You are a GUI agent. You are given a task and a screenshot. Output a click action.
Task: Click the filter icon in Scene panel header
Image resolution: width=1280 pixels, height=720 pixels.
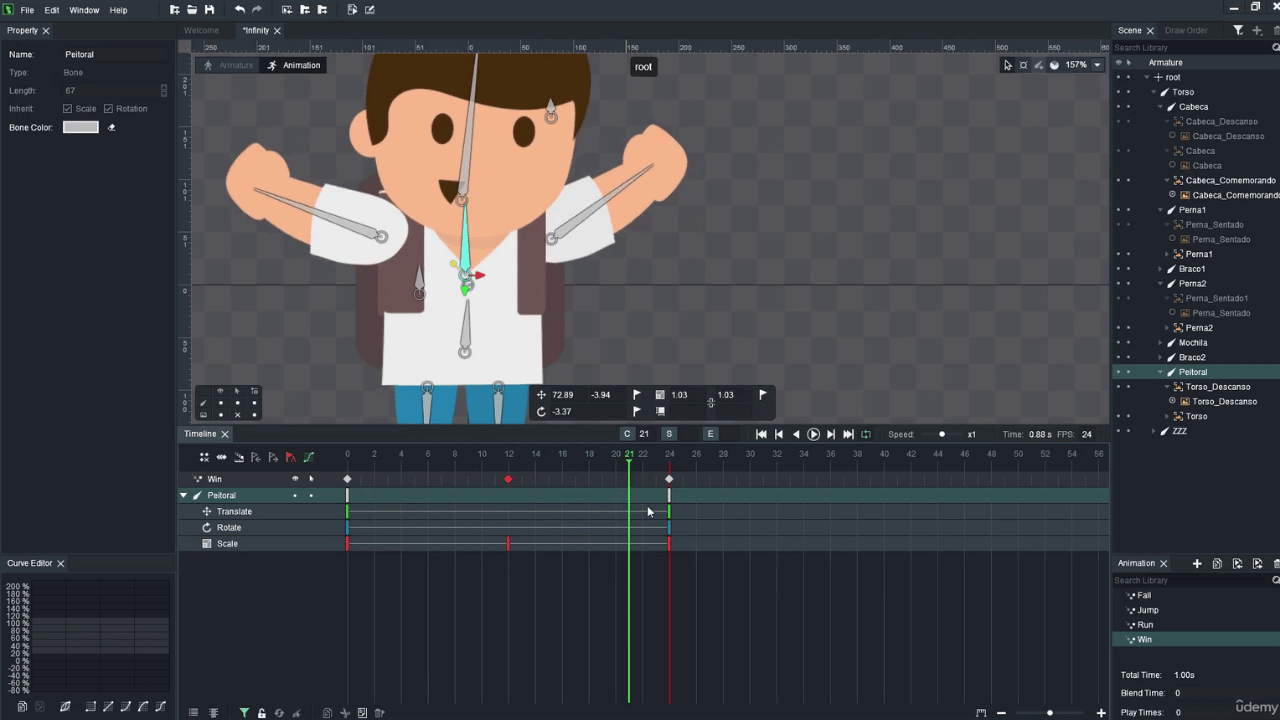coord(1238,30)
